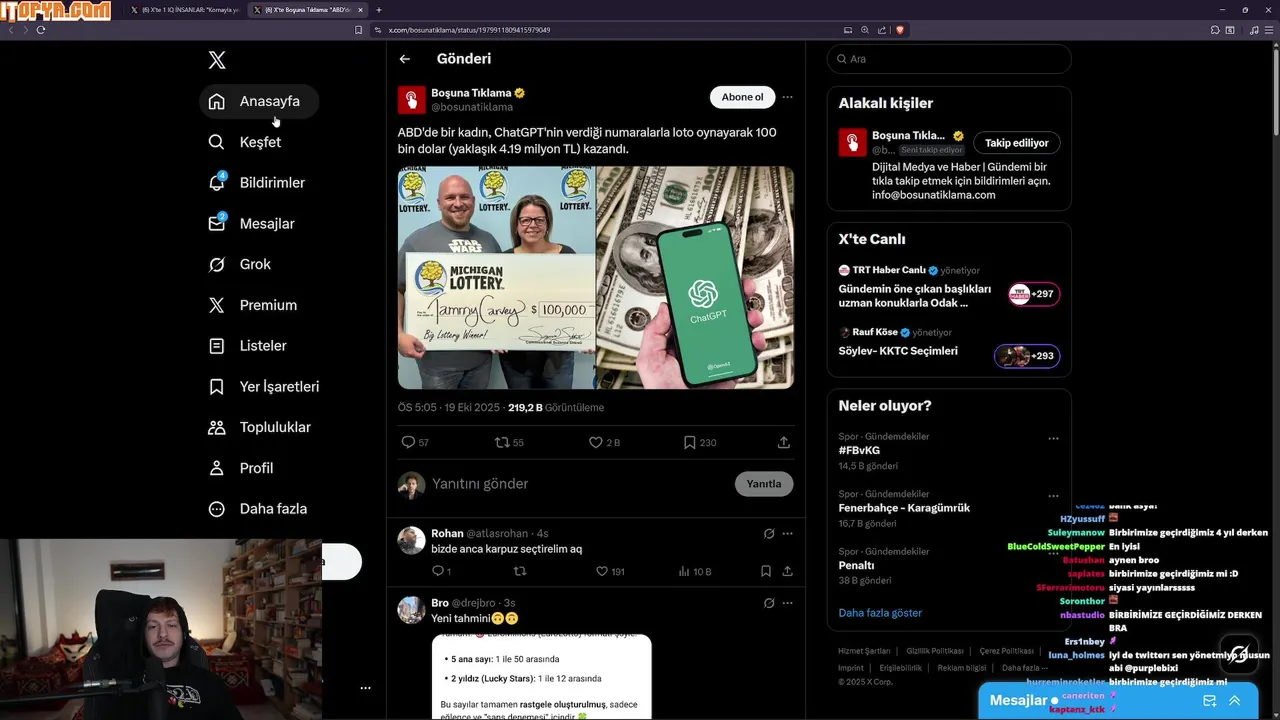Click Takip ediyor following button
The width and height of the screenshot is (1280, 720).
pos(1017,143)
